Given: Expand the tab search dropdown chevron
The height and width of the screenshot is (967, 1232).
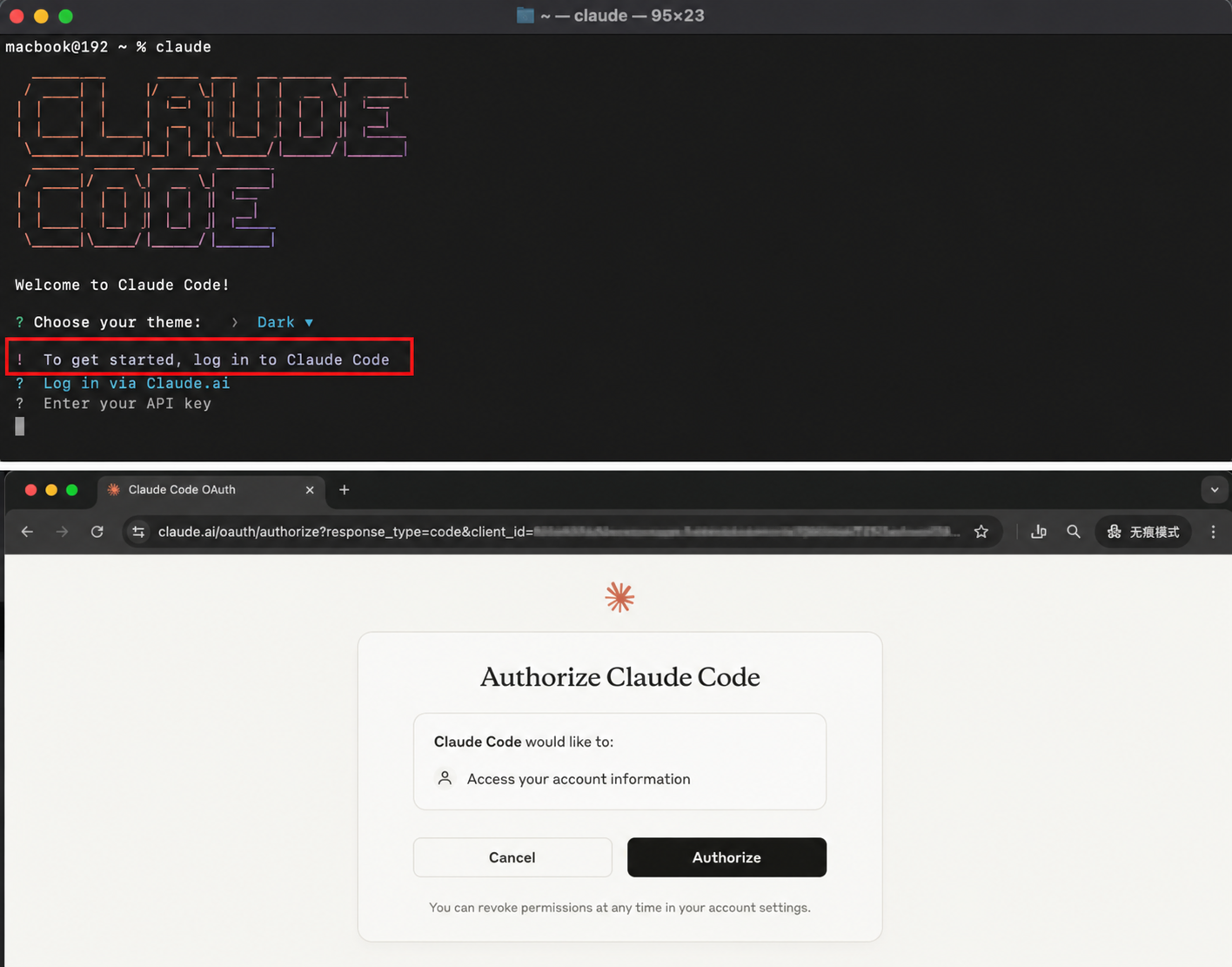Looking at the screenshot, I should coord(1215,490).
